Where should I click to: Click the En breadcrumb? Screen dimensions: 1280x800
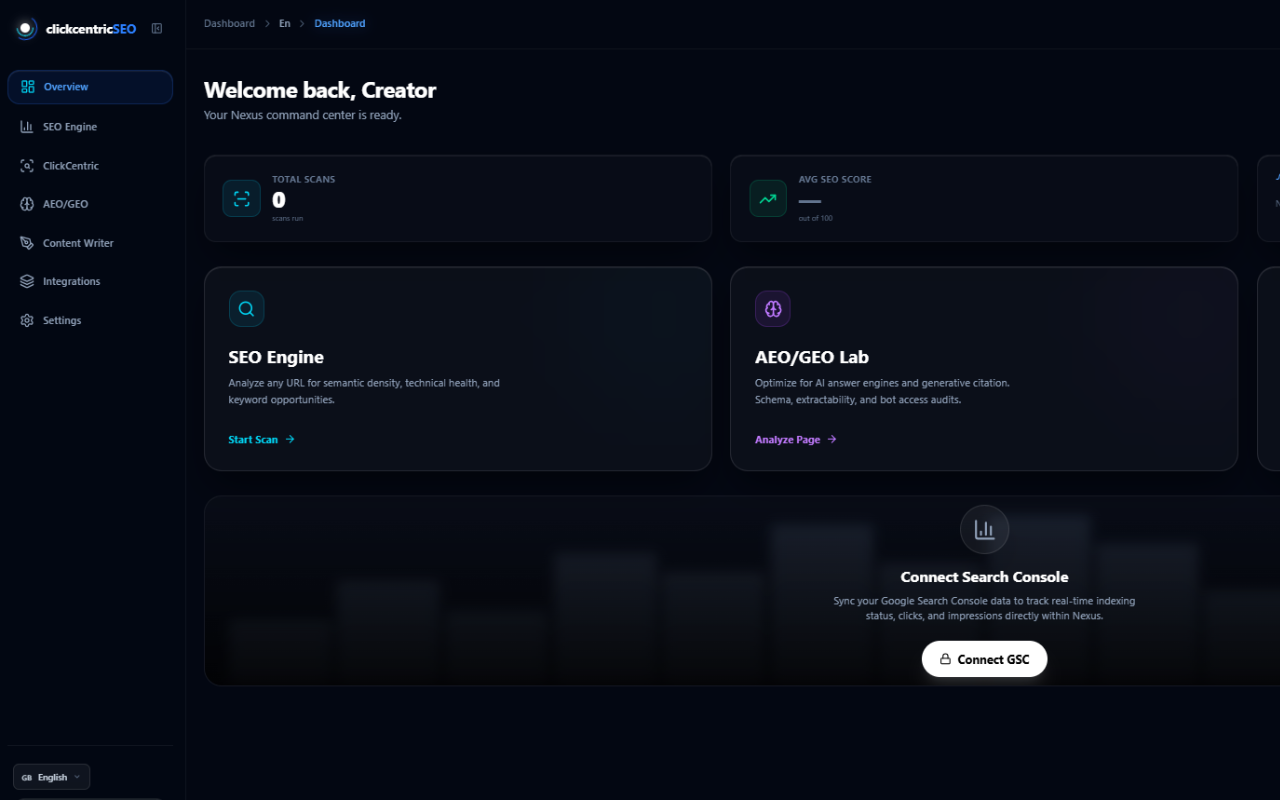pos(285,23)
